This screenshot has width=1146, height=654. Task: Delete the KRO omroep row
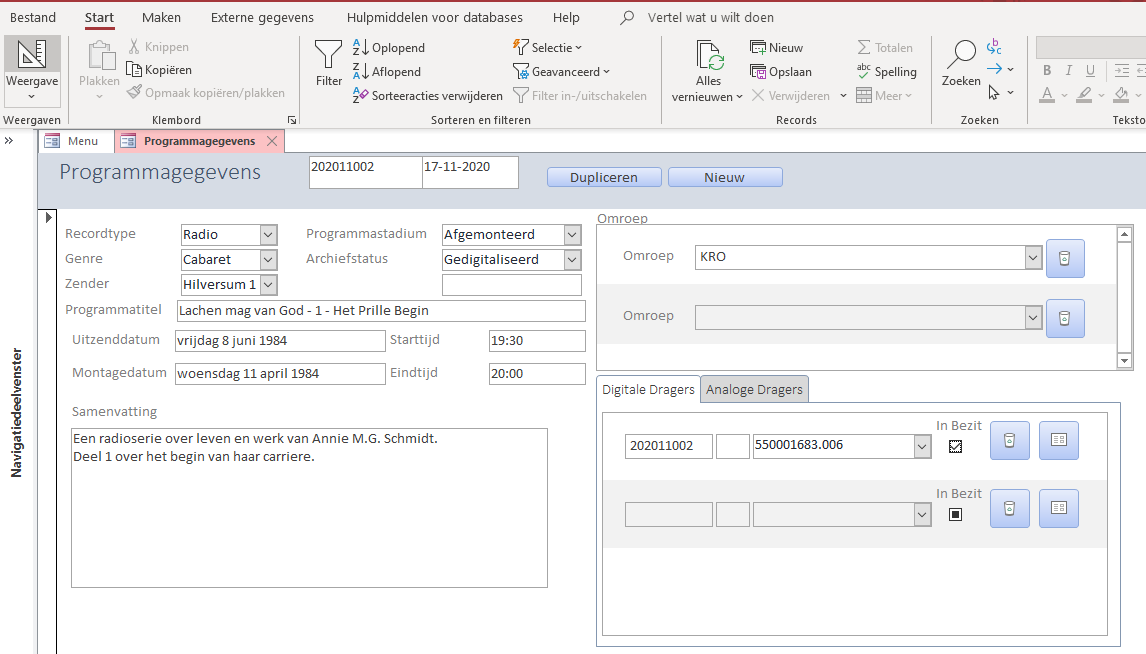1065,258
